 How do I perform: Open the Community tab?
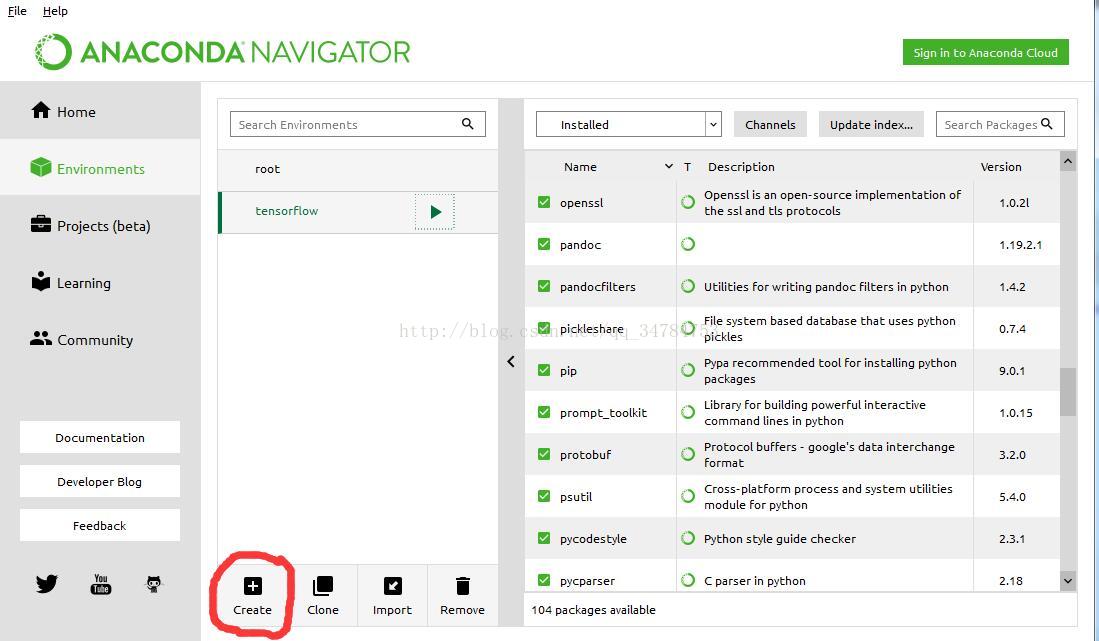click(x=100, y=340)
